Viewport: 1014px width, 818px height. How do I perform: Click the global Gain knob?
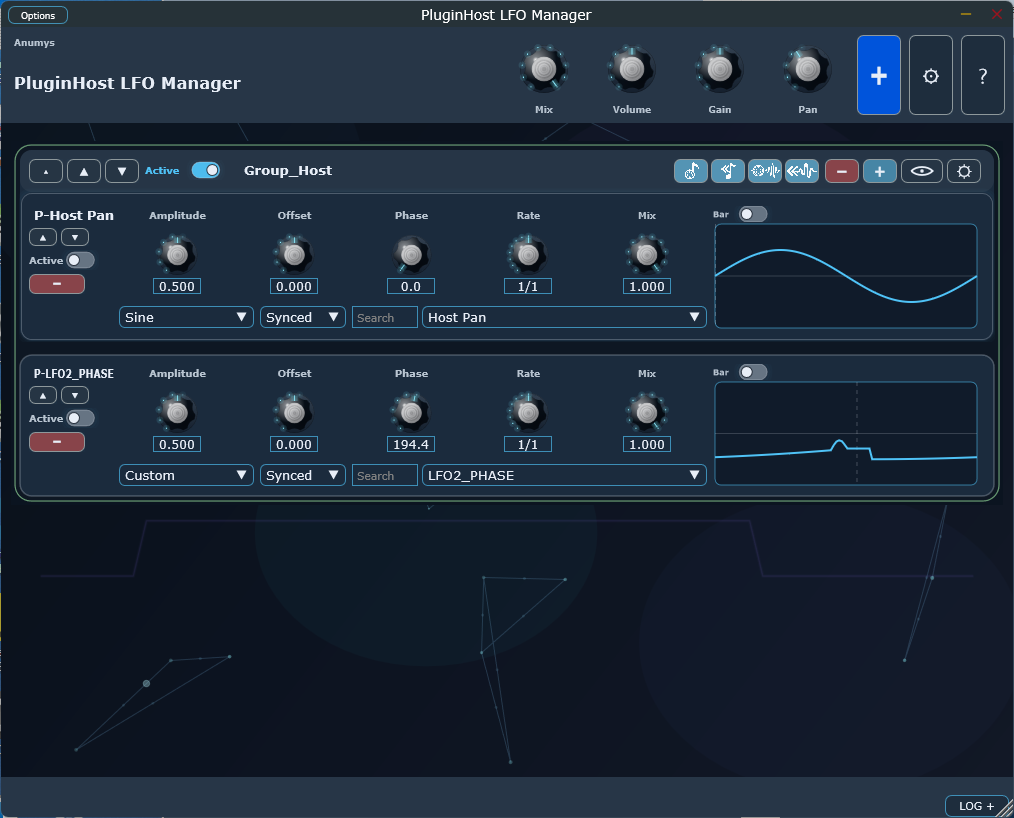pos(719,69)
